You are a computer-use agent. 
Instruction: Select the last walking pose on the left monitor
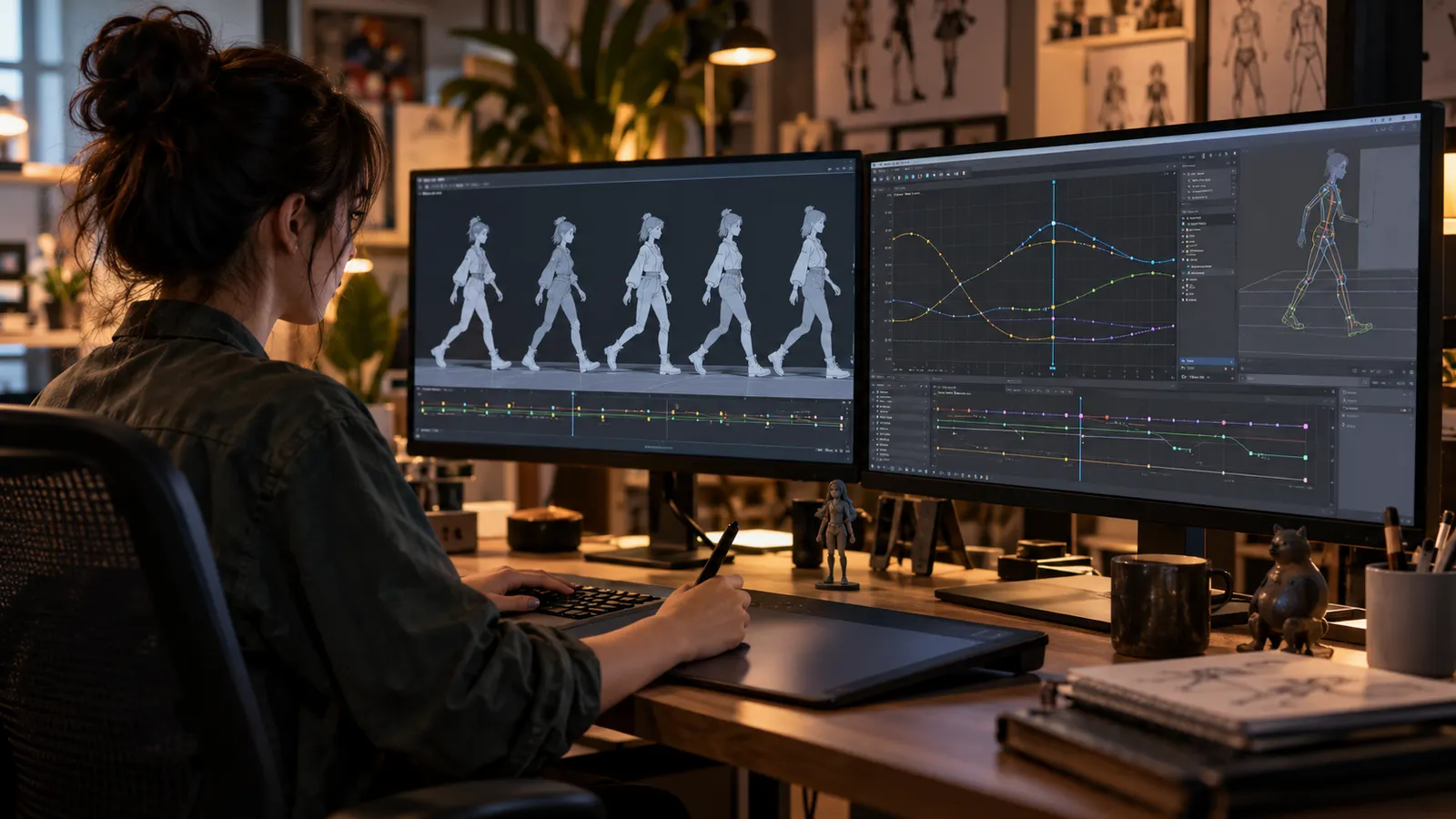[808, 292]
